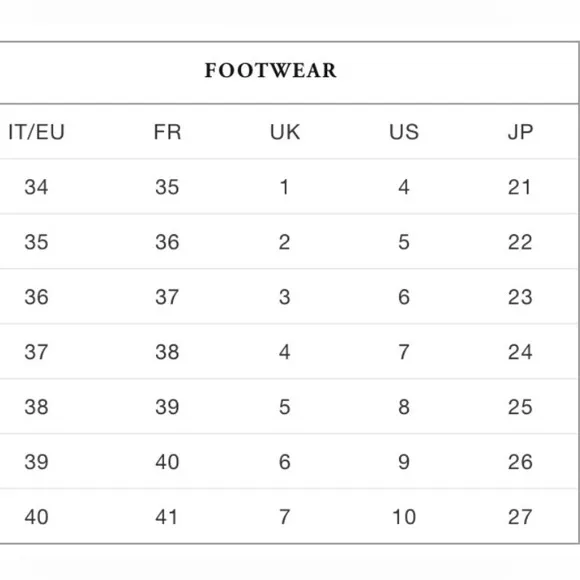This screenshot has width=580, height=580.
Task: Select the IT/EU column header
Action: [36, 132]
